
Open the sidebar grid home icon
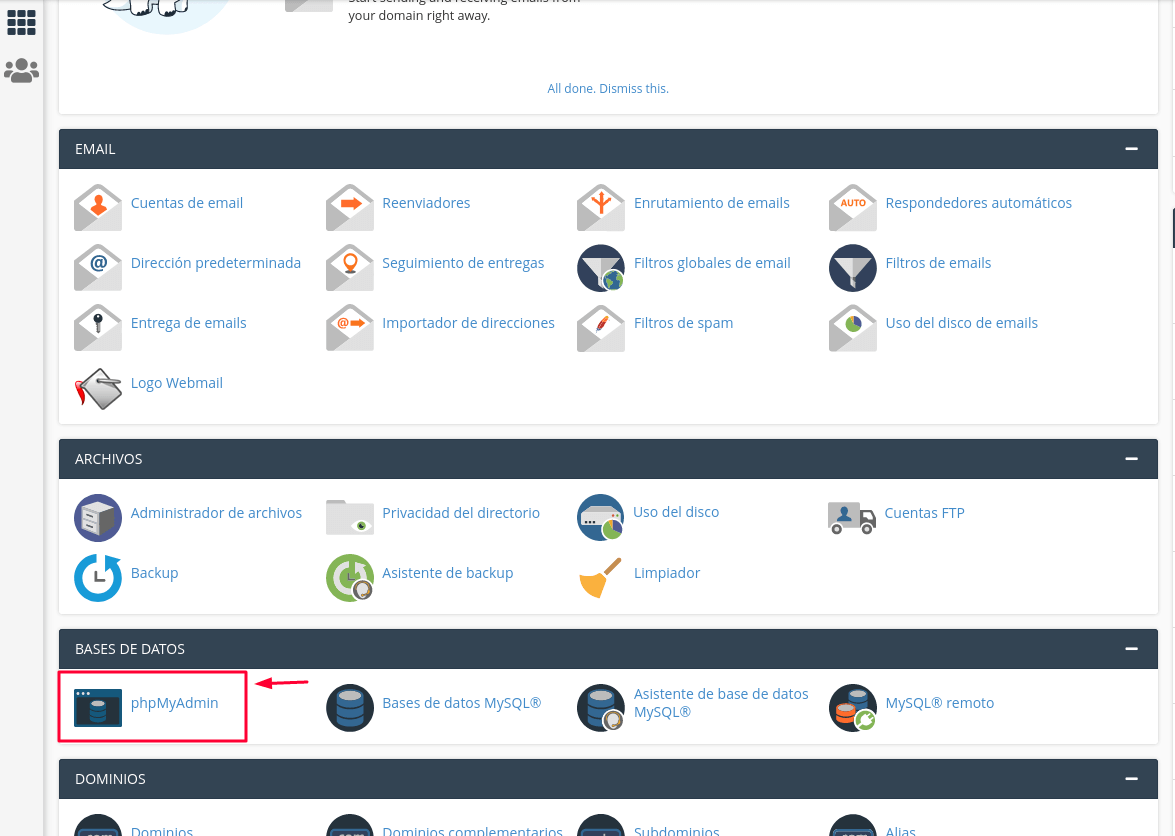[x=21, y=22]
